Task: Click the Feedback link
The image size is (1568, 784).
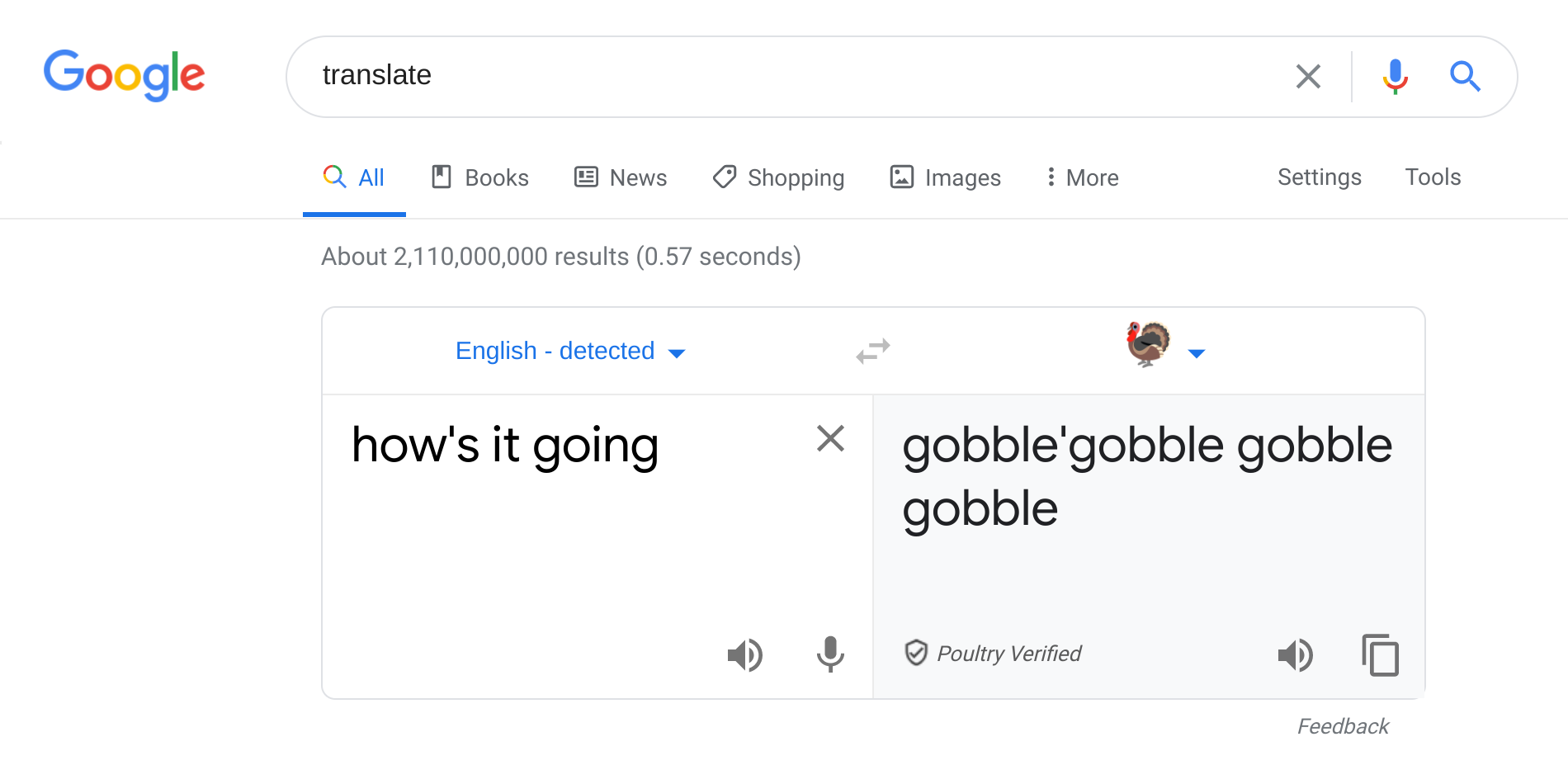Action: pos(1343,726)
